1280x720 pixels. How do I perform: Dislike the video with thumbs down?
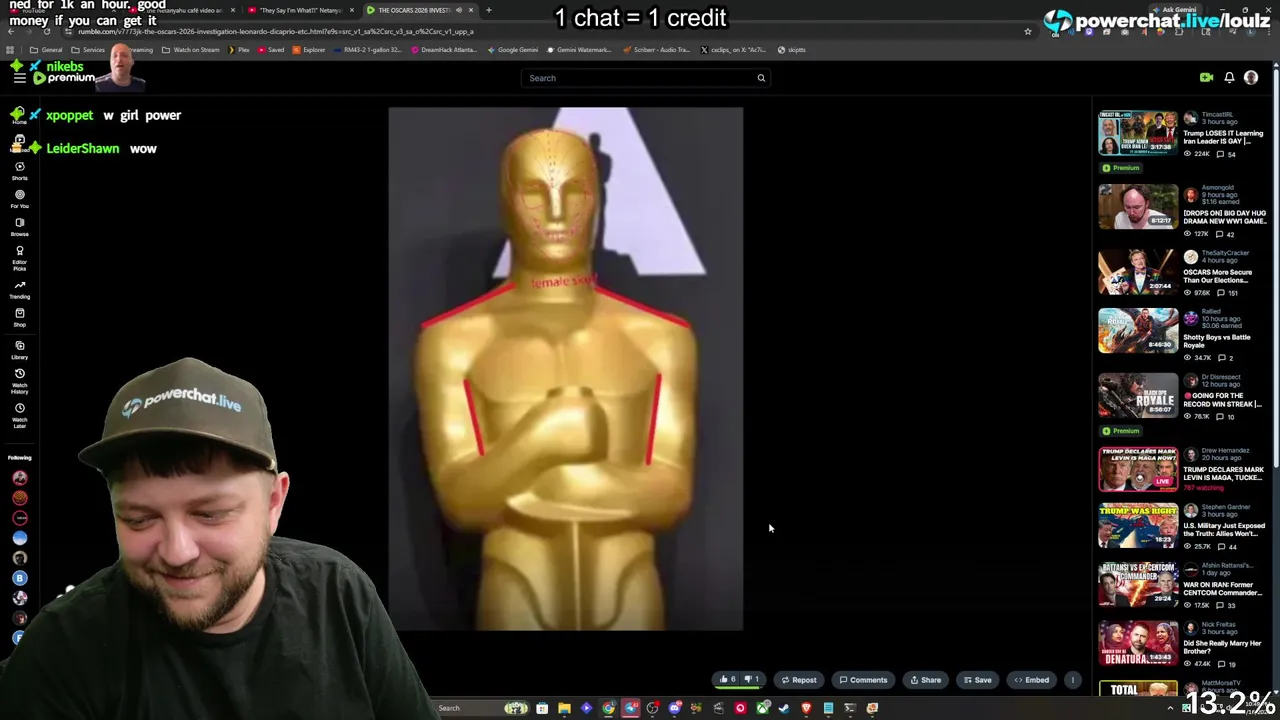click(x=752, y=680)
